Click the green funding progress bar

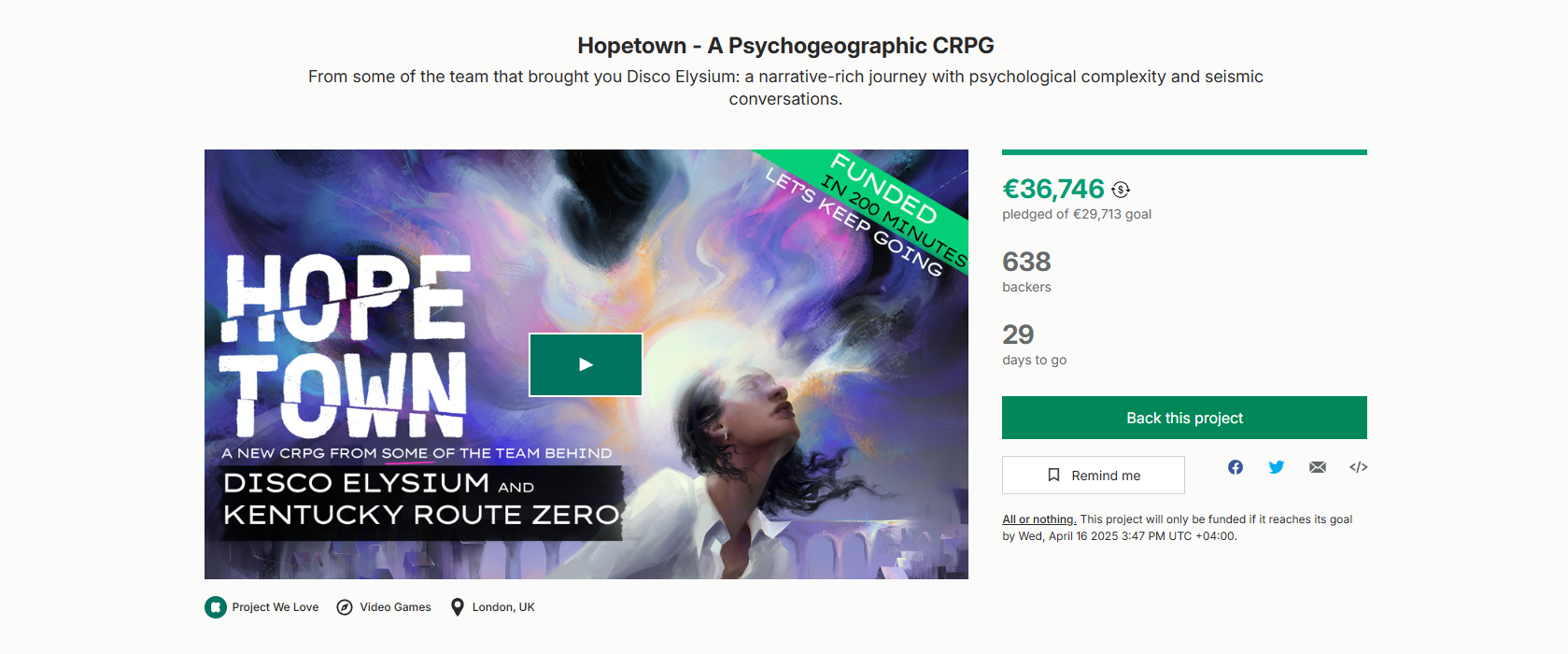(1184, 152)
